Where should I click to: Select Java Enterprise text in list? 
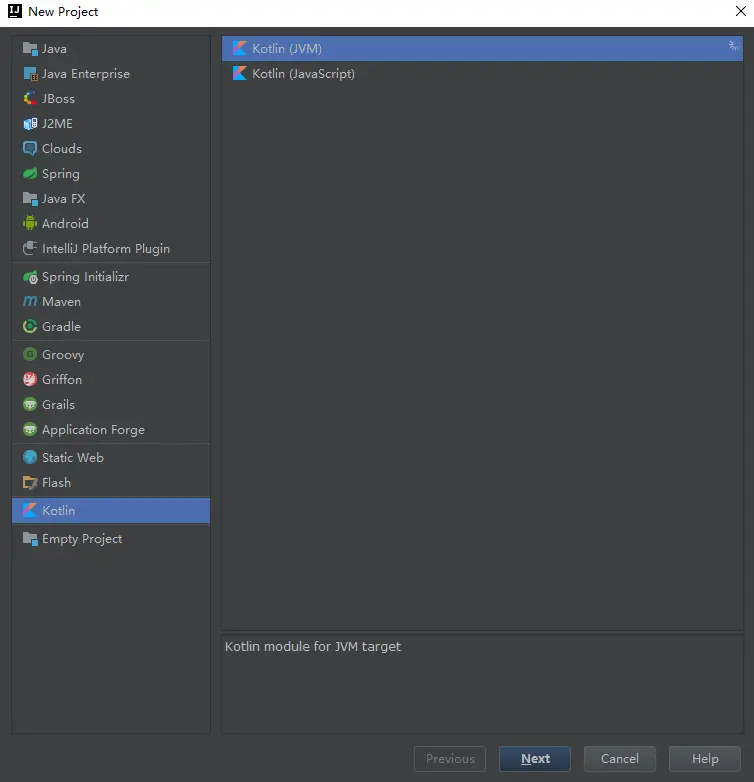tap(86, 74)
